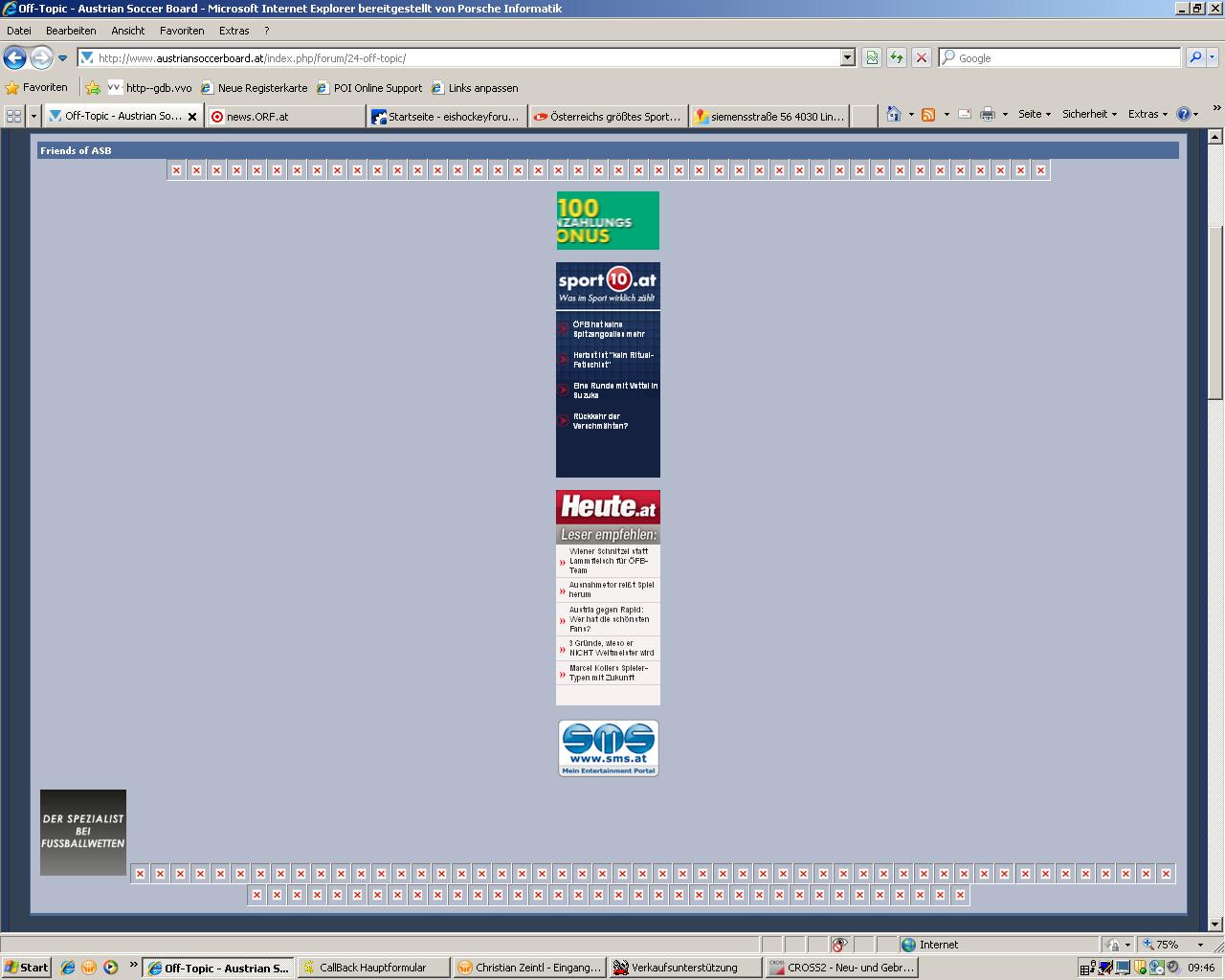Open 'Wiener Schnitzel statt Lammfleisch' article link
Image resolution: width=1225 pixels, height=980 pixels.
click(x=609, y=561)
